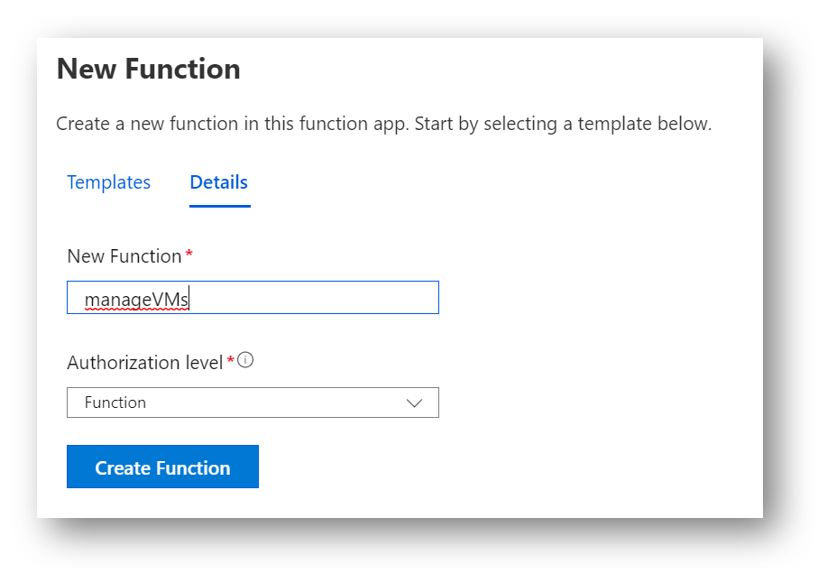
Task: Click the red spellcheck underline under manageVMs
Action: click(136, 310)
